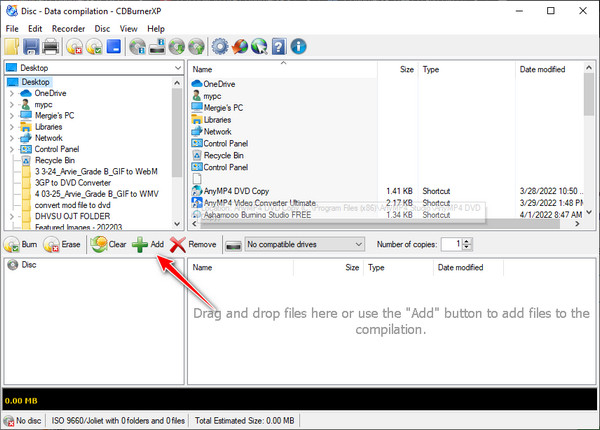Open the Edit menu

[35, 29]
